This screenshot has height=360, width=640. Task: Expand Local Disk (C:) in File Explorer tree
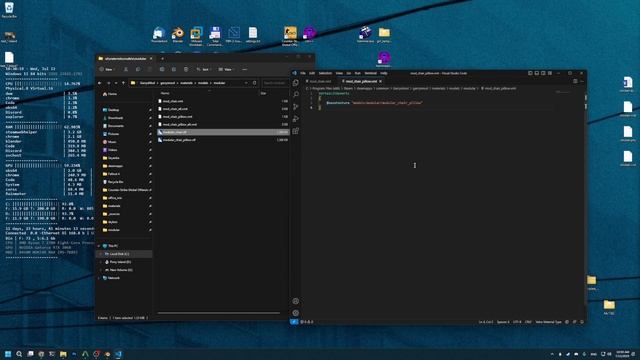click(x=101, y=254)
